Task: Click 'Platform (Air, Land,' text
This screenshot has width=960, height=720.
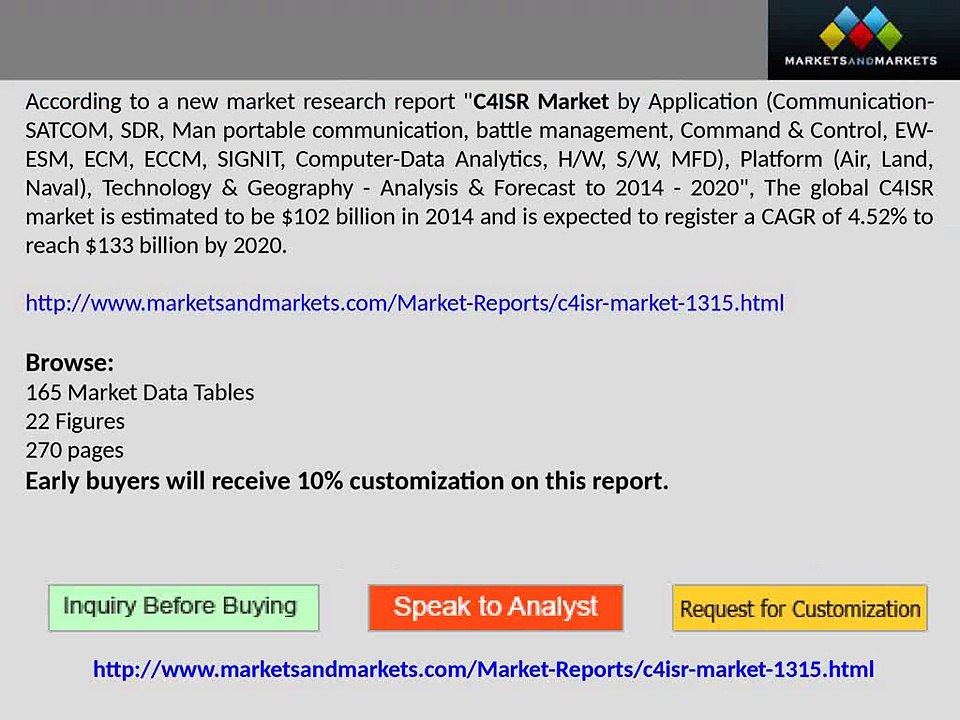Action: pos(836,159)
